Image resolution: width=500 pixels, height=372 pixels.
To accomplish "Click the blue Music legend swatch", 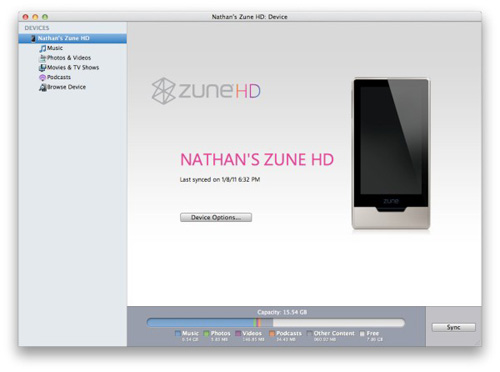I will (178, 333).
